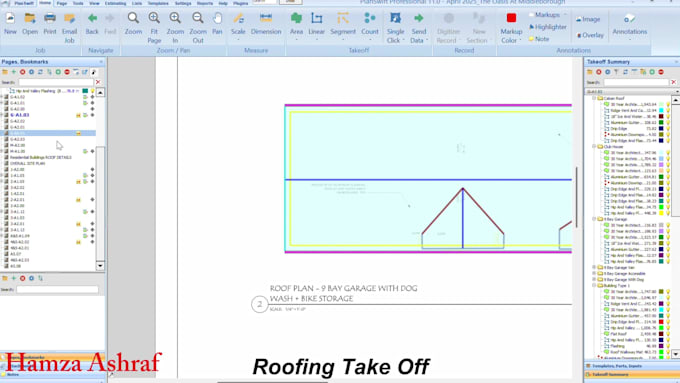Toggle lightbulb for Cabanas Aluminium Downspout item
The image size is (680, 383).
(x=668, y=135)
